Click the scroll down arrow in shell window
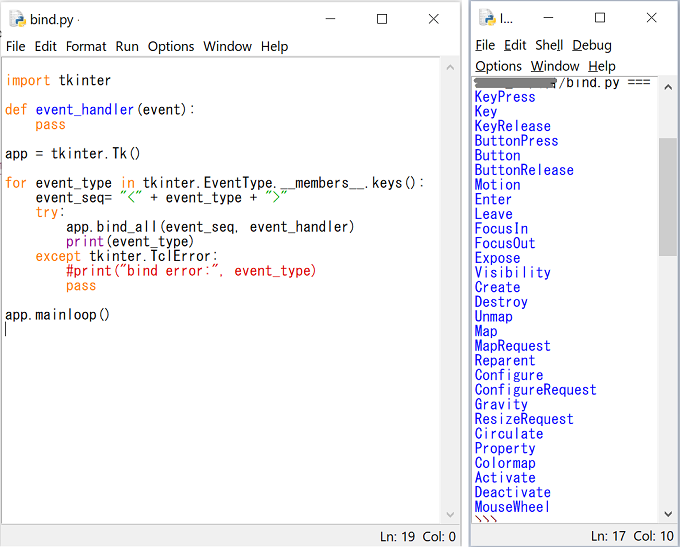 pyautogui.click(x=668, y=513)
